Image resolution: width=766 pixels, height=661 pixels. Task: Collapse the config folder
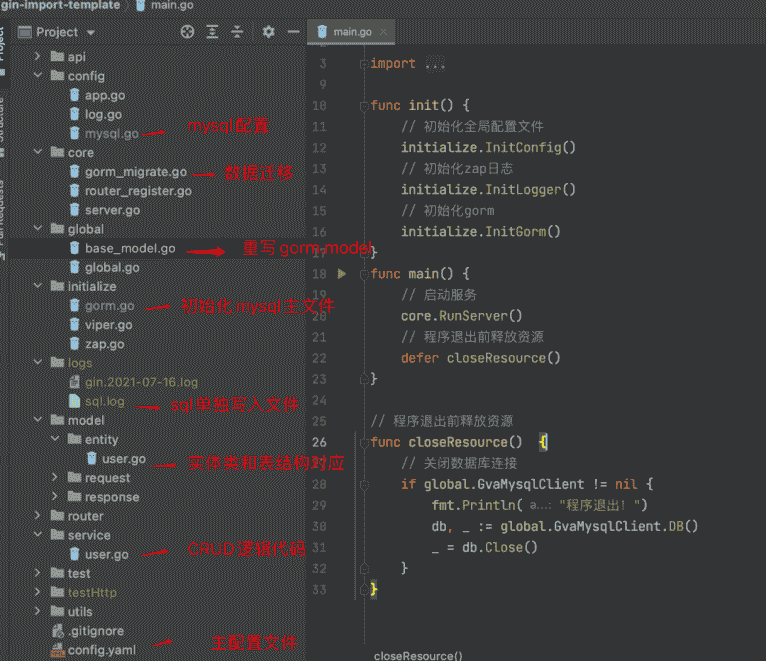(x=38, y=76)
